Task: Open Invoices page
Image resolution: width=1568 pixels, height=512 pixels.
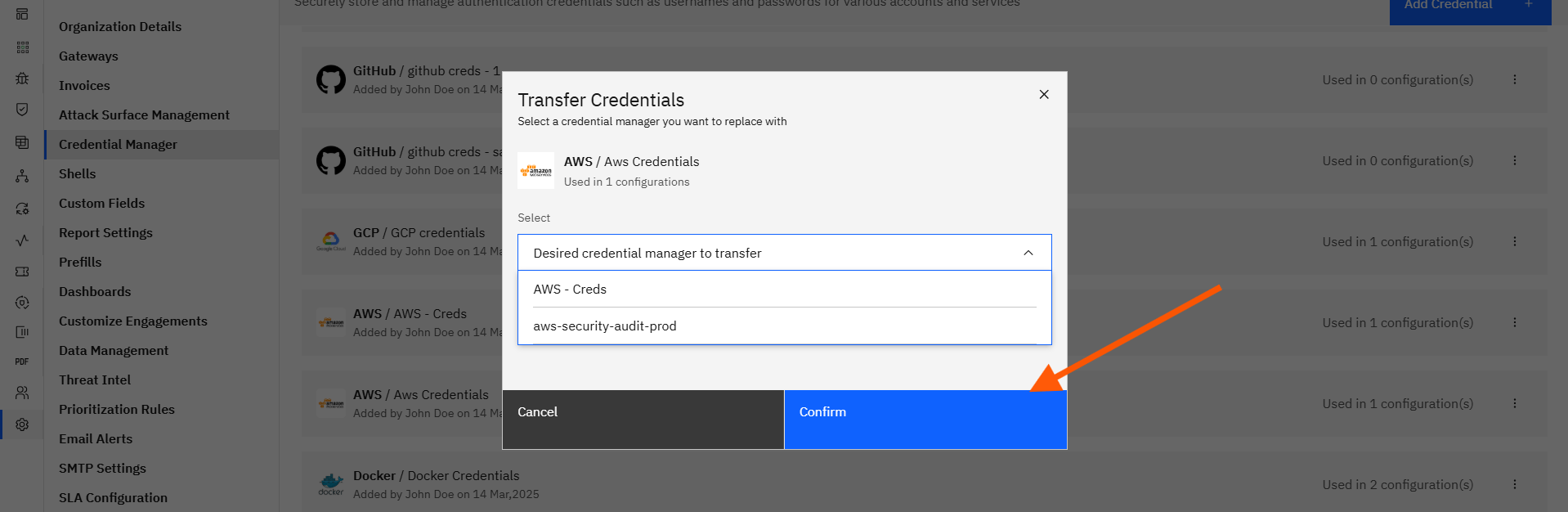Action: (x=84, y=86)
